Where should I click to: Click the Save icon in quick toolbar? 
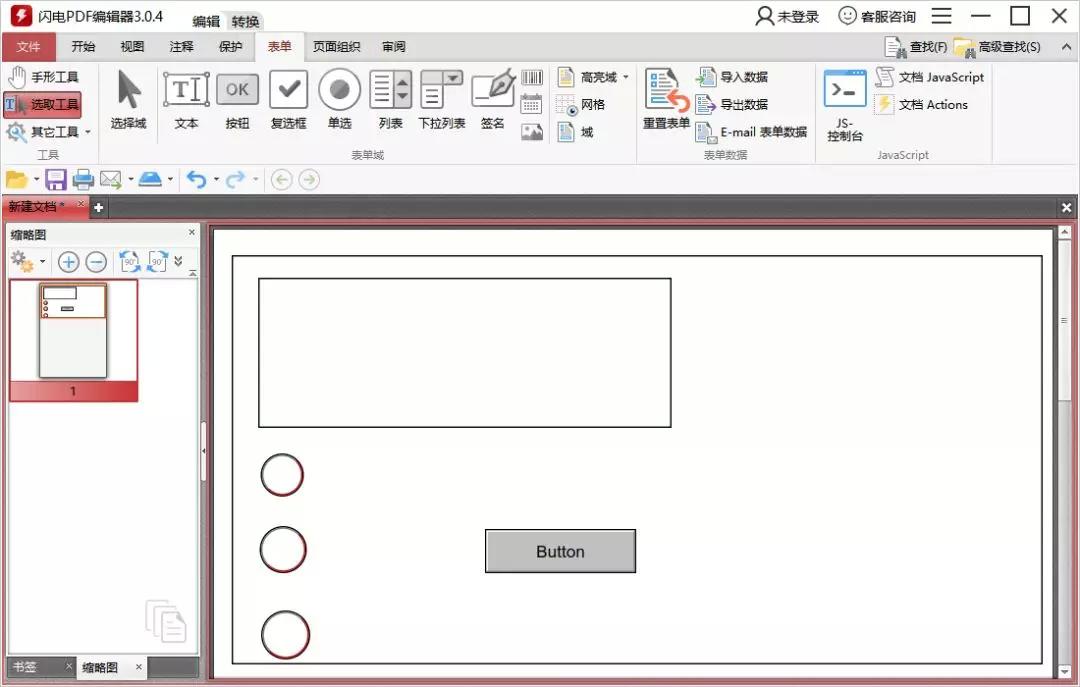56,180
